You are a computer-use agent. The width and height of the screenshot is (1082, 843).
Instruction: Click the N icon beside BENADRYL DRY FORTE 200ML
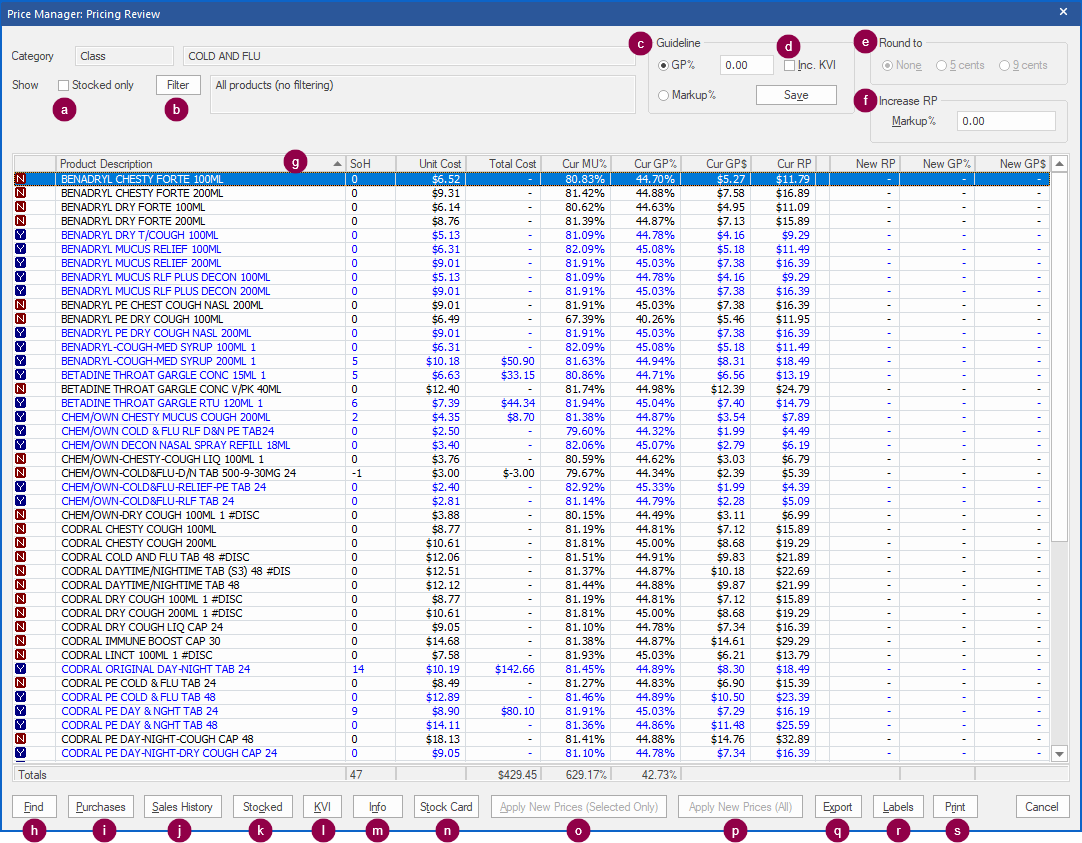click(20, 221)
